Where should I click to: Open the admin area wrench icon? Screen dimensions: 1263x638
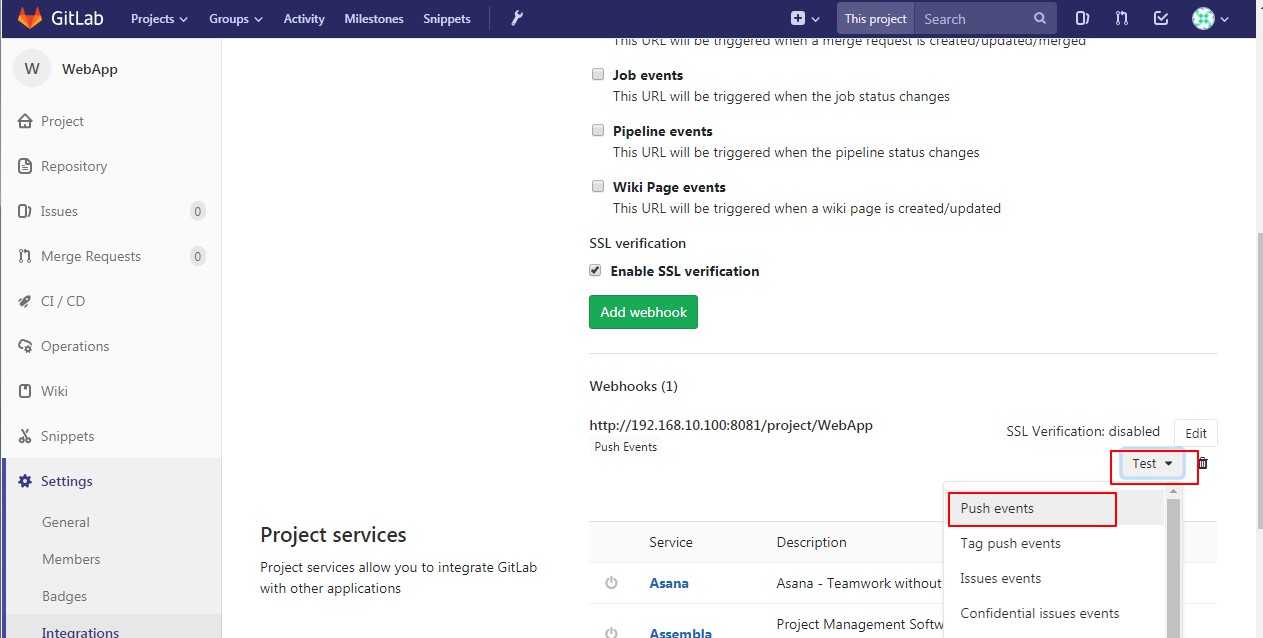tap(517, 18)
